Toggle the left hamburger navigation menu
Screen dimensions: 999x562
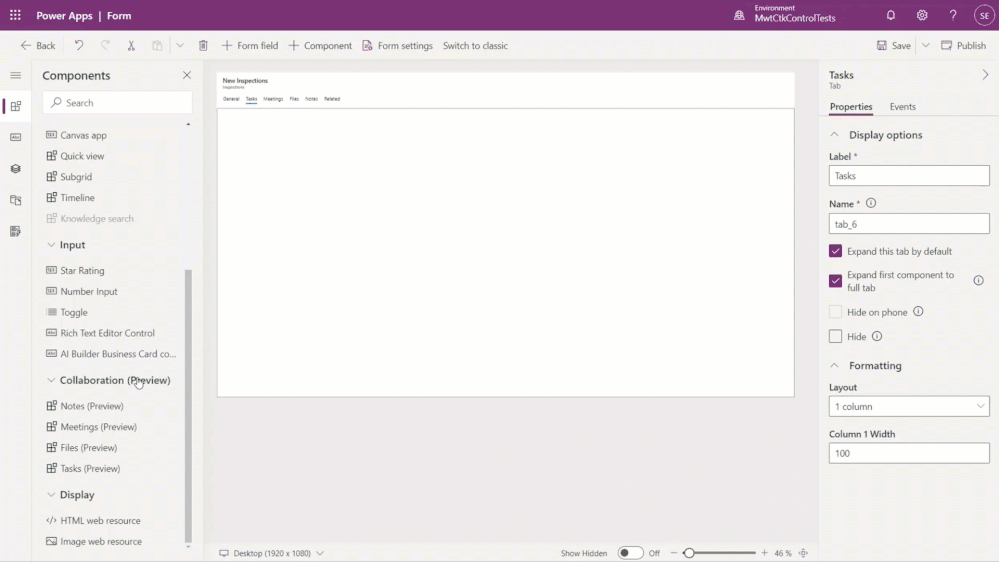point(16,75)
